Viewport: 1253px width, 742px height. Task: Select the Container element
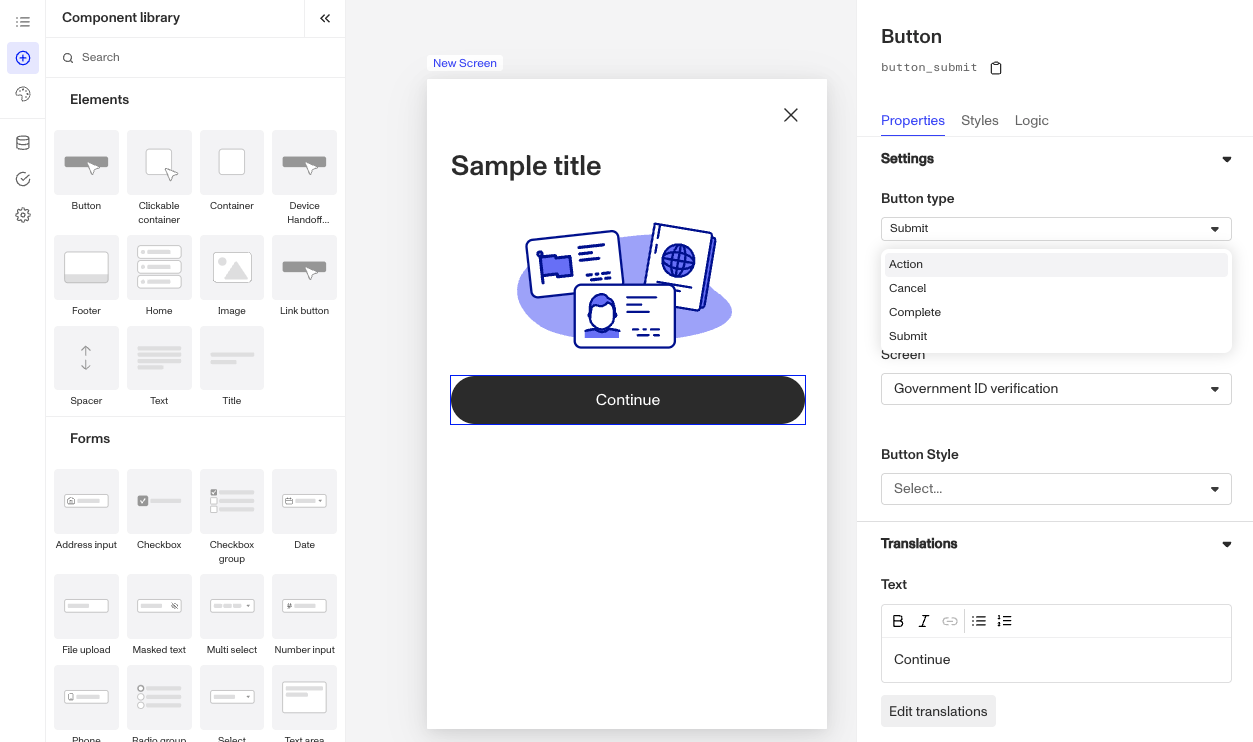pyautogui.click(x=232, y=171)
